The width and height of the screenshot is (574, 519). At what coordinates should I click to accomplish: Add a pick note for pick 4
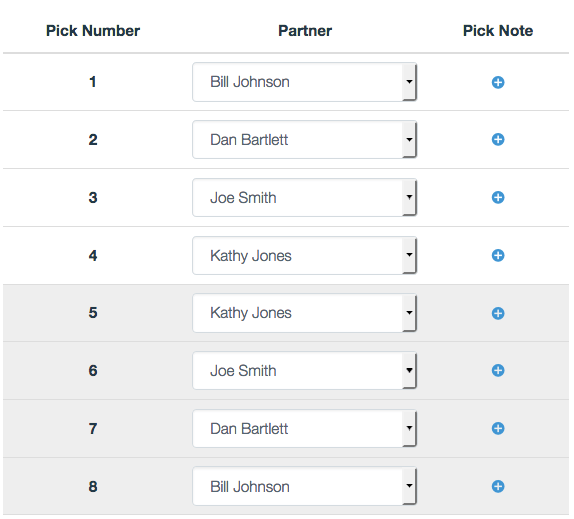point(498,255)
